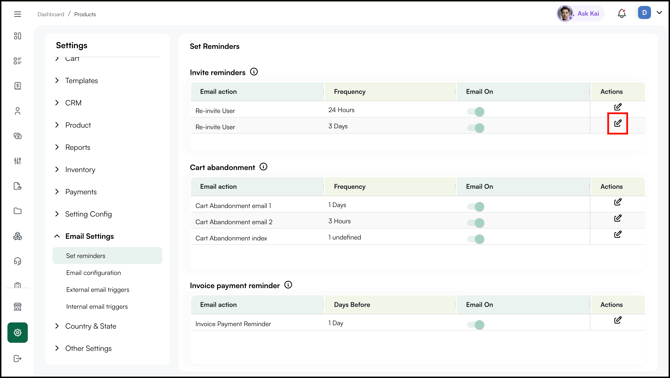Open the dashboard grid sidebar icon
This screenshot has height=378, width=670.
pyautogui.click(x=18, y=36)
